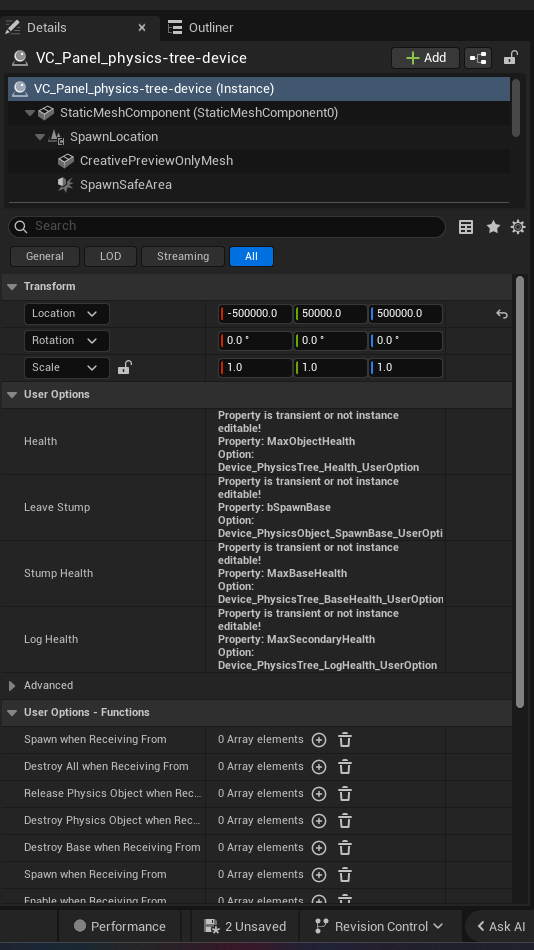Viewport: 534px width, 950px height.
Task: Click the Stump Health property label
Action: [x=58, y=573]
